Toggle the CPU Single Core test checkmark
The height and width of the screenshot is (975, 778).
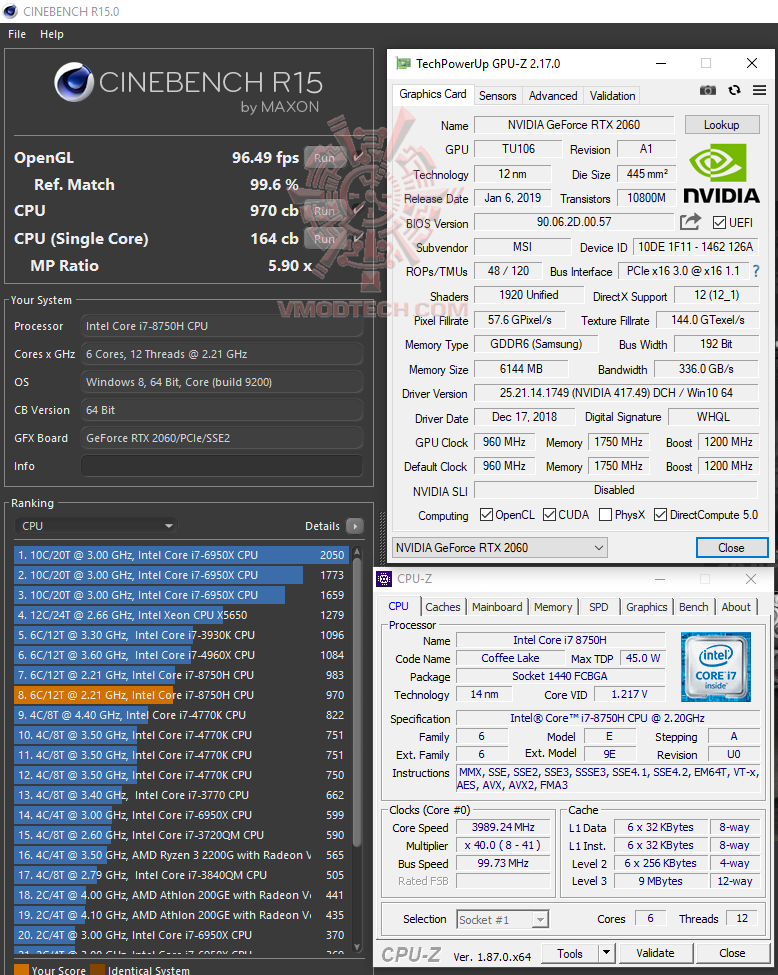click(x=358, y=239)
